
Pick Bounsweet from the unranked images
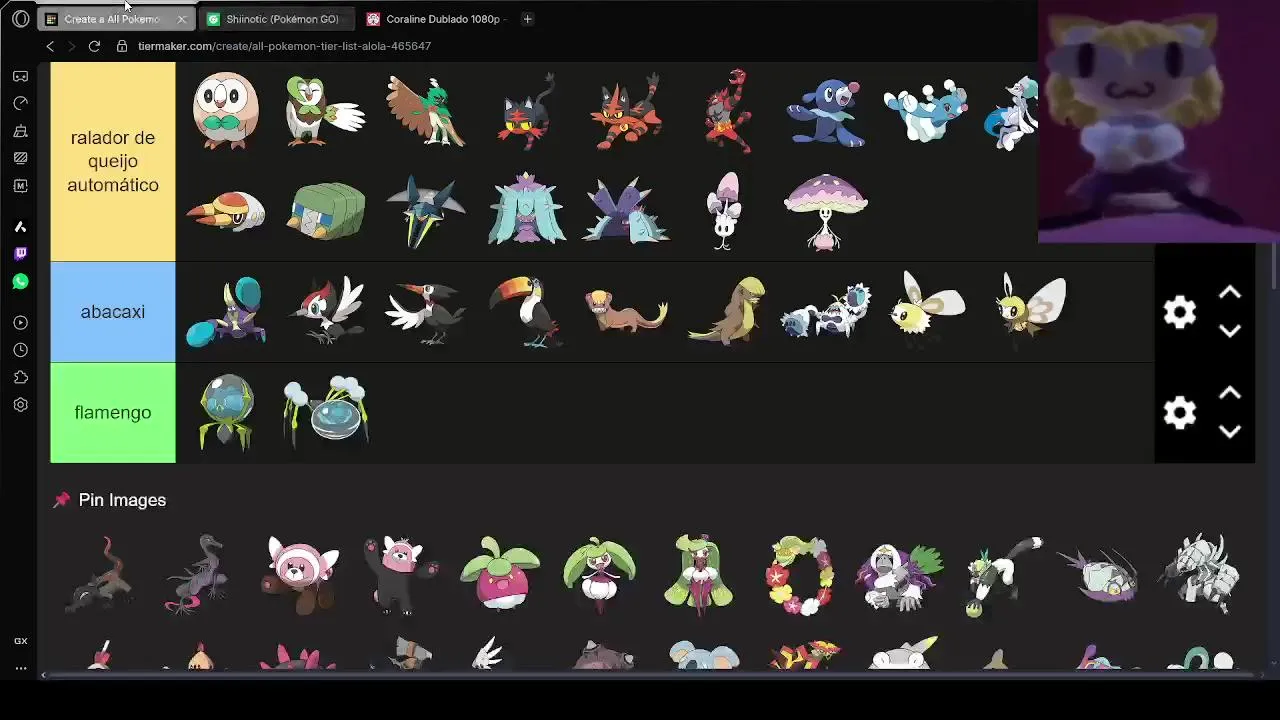click(500, 574)
